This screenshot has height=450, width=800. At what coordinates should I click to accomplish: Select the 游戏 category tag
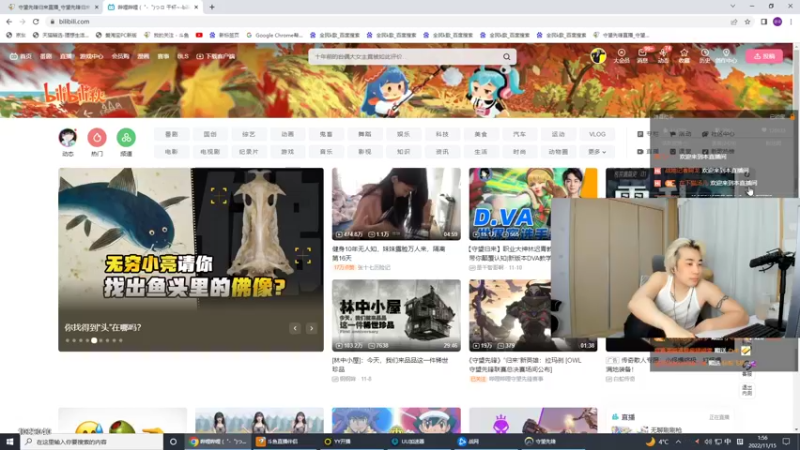[287, 152]
